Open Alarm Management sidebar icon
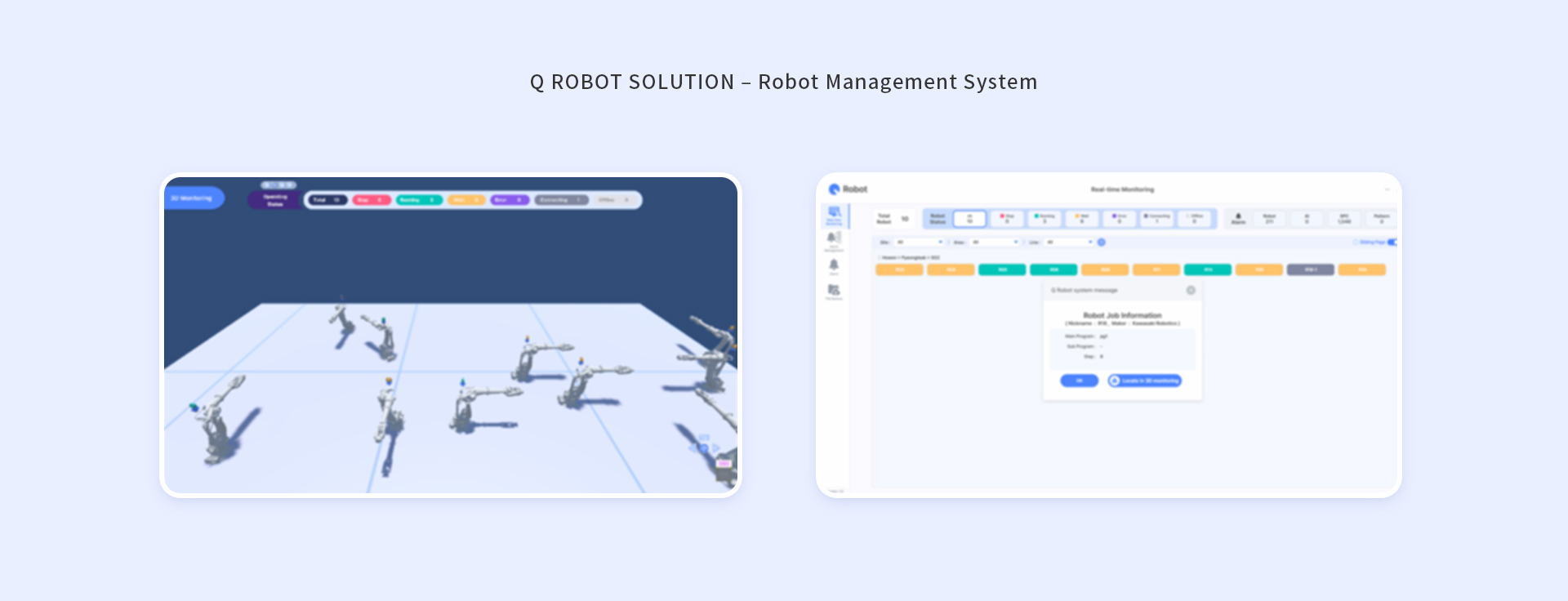Image resolution: width=1568 pixels, height=601 pixels. [834, 241]
